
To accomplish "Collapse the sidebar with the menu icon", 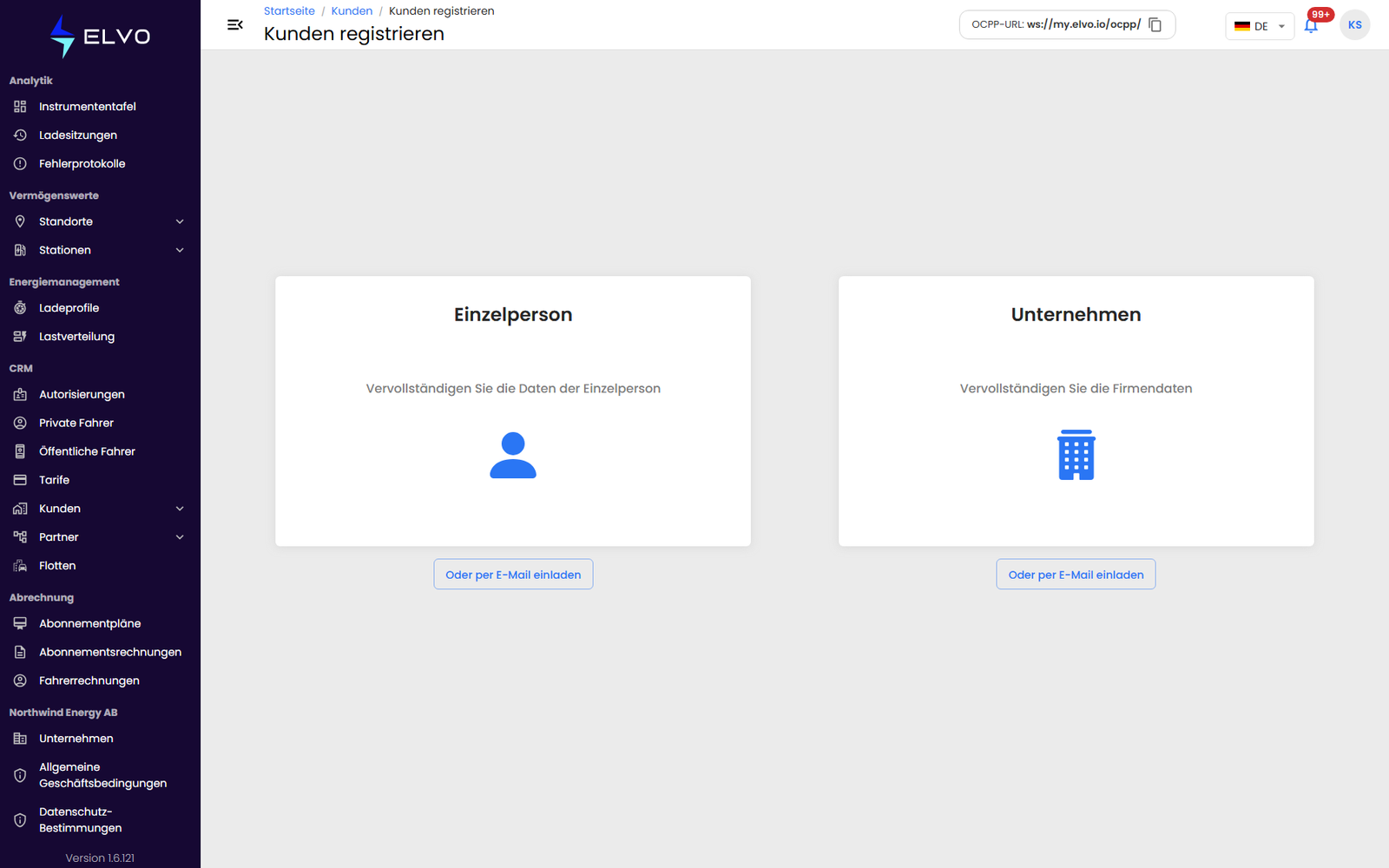I will [x=234, y=25].
